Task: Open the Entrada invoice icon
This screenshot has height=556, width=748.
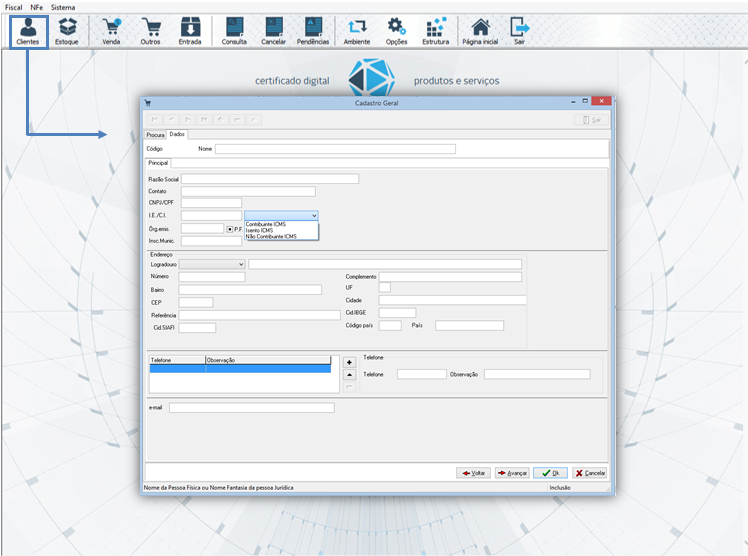Action: (x=190, y=31)
